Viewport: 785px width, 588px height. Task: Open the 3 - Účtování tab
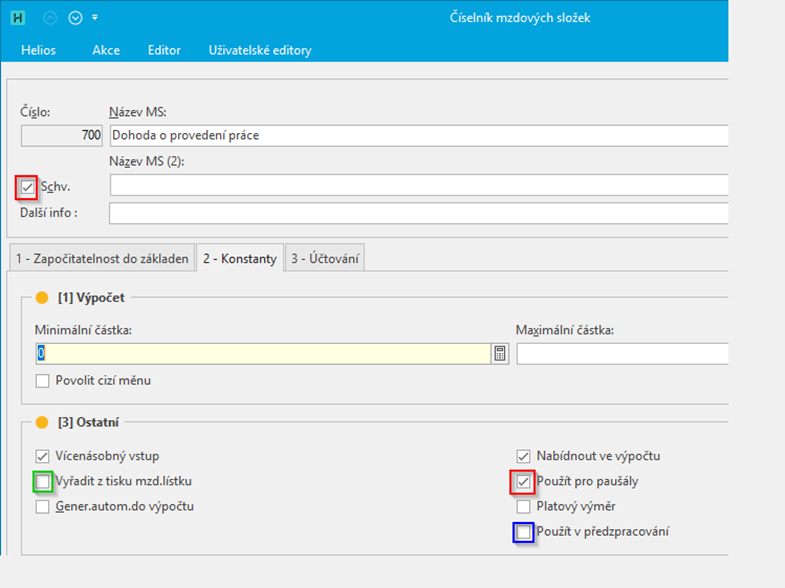click(326, 259)
